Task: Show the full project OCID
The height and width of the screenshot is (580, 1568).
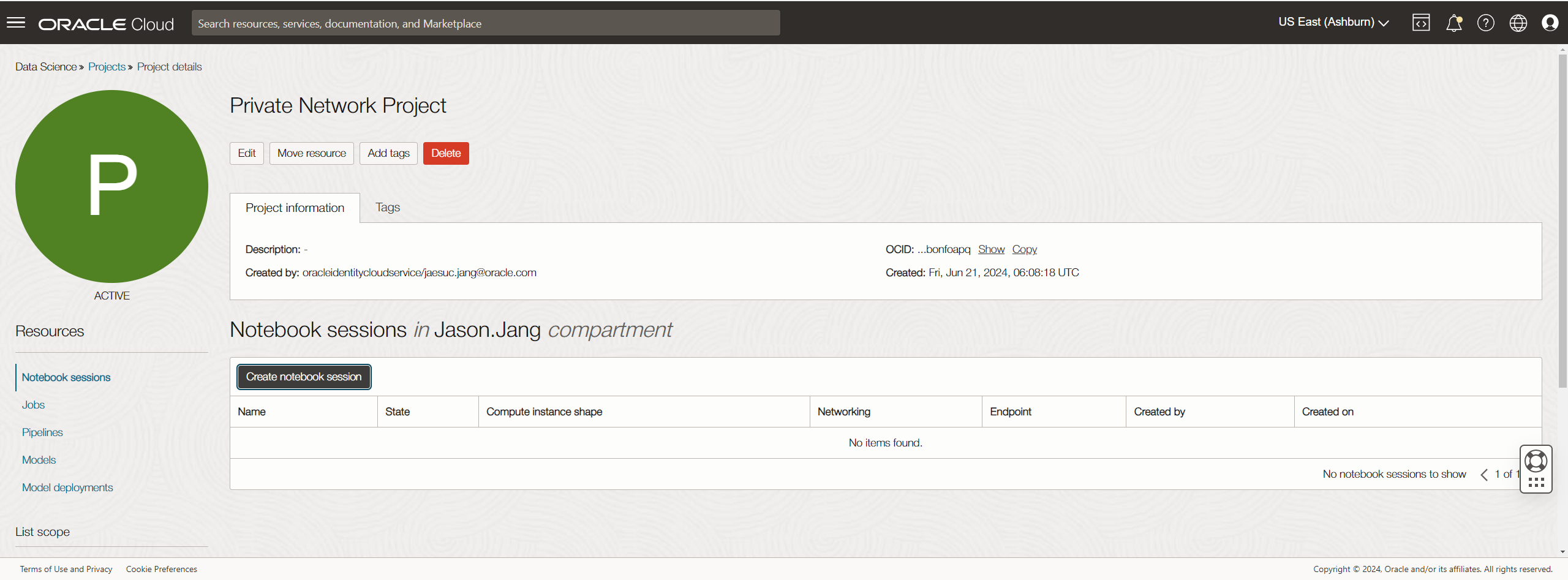Action: point(991,249)
